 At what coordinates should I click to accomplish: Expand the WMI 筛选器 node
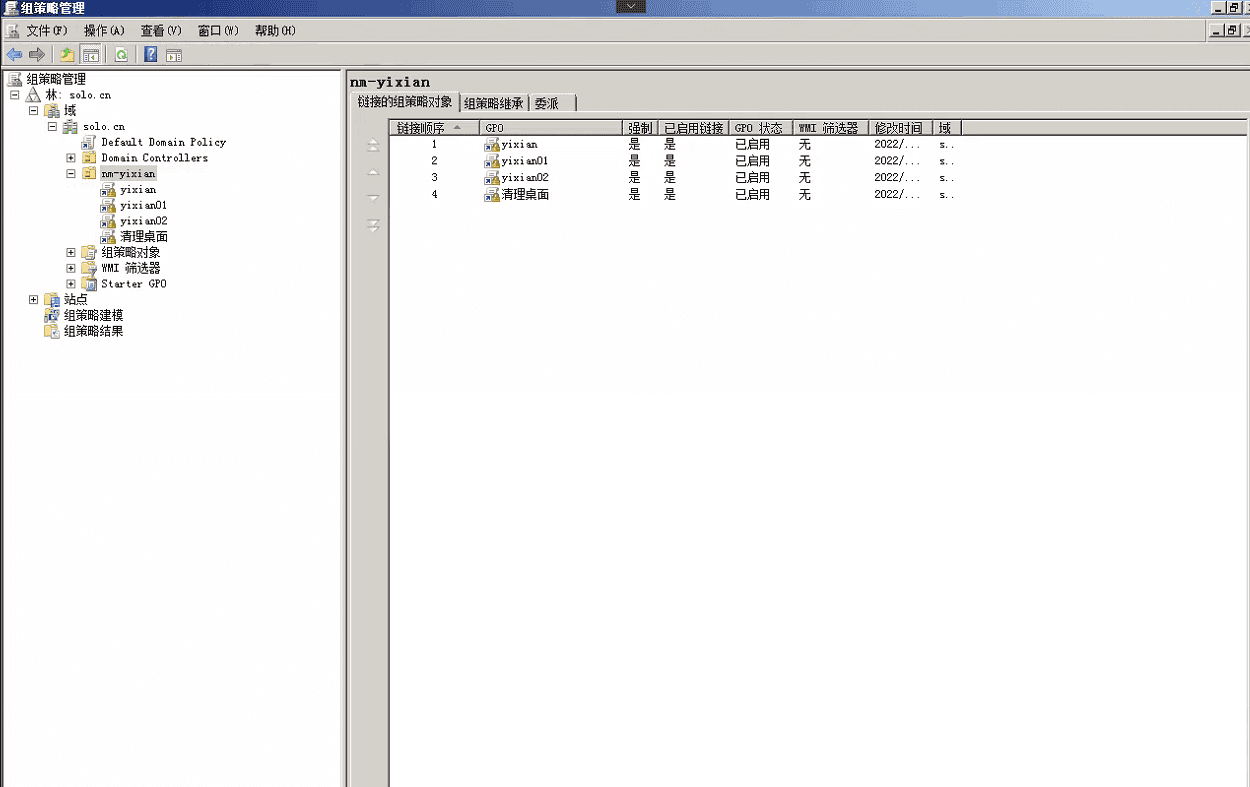[71, 268]
